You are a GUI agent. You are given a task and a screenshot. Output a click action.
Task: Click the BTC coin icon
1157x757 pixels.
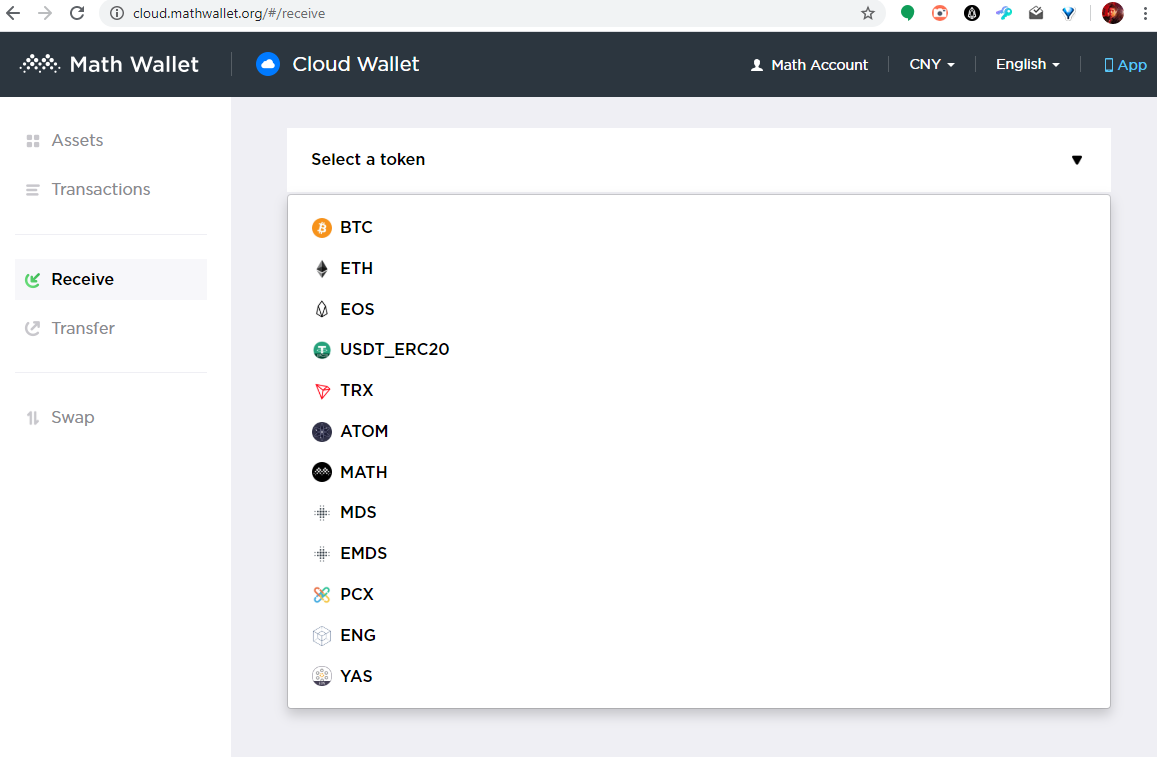322,228
